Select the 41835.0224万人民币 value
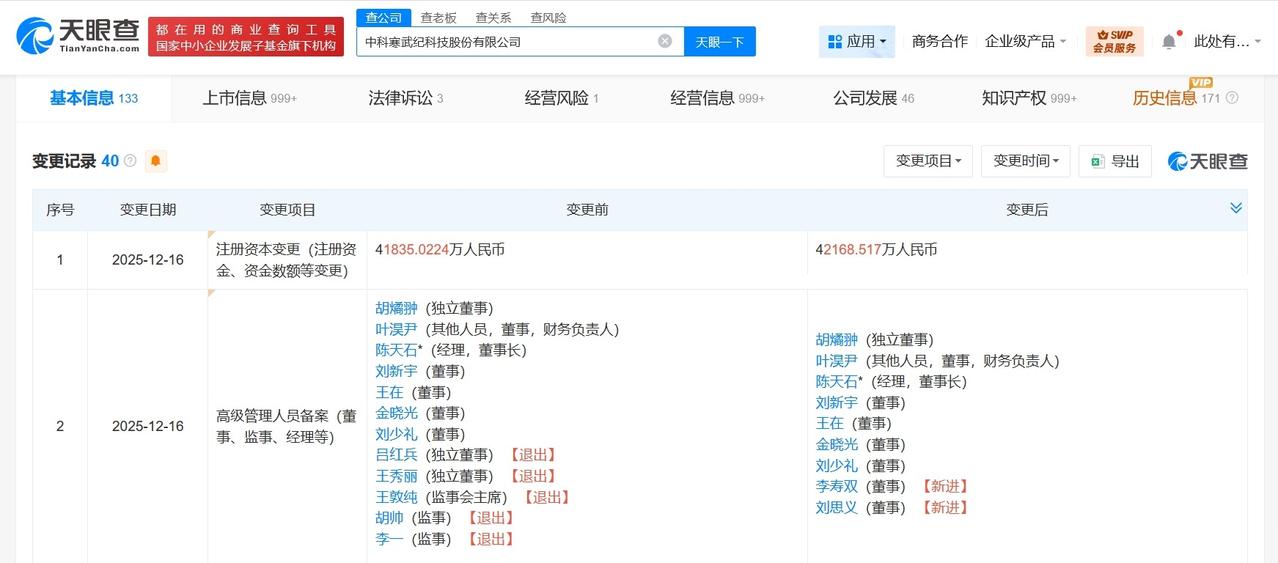 coord(440,250)
